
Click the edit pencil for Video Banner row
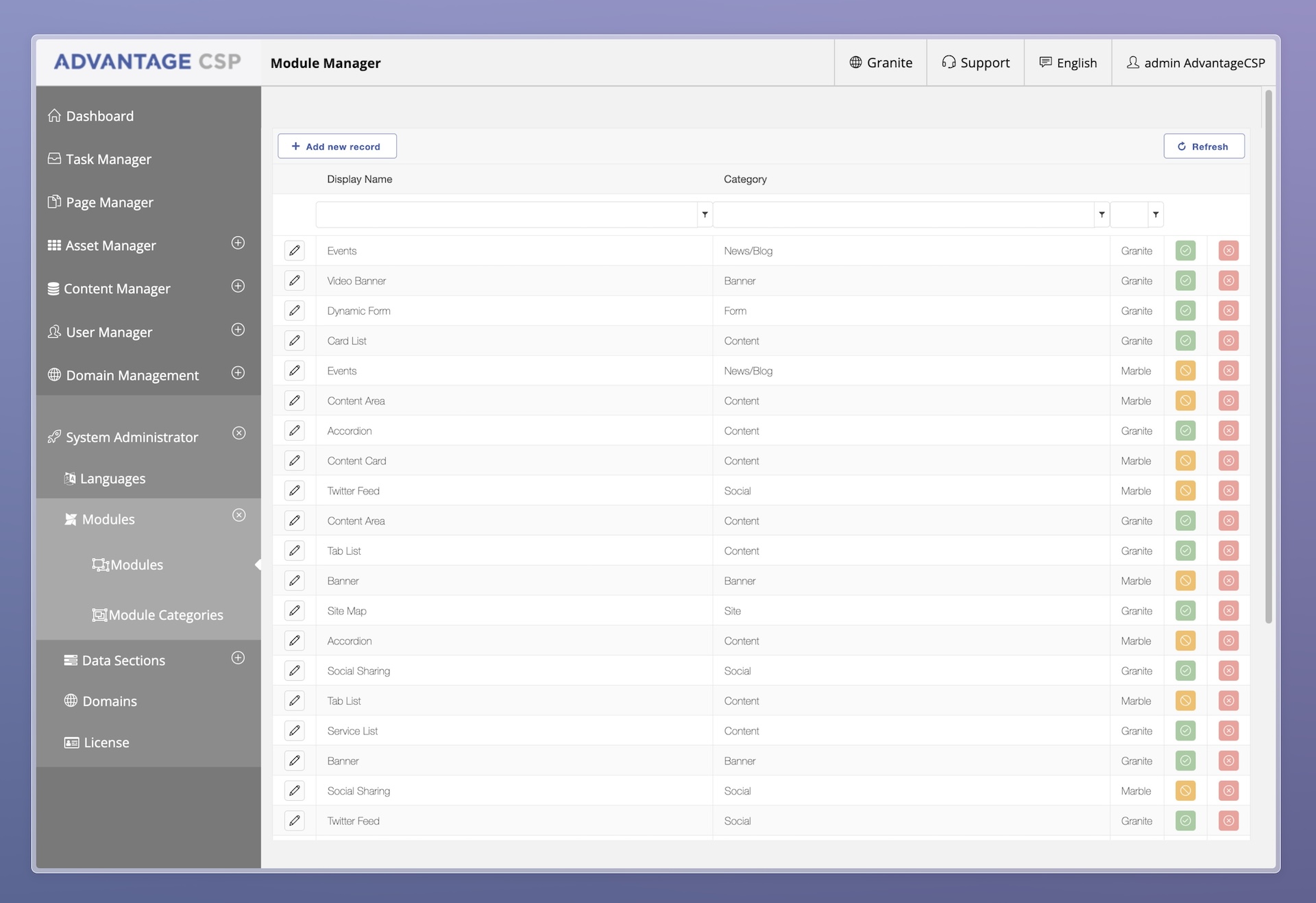(x=294, y=280)
